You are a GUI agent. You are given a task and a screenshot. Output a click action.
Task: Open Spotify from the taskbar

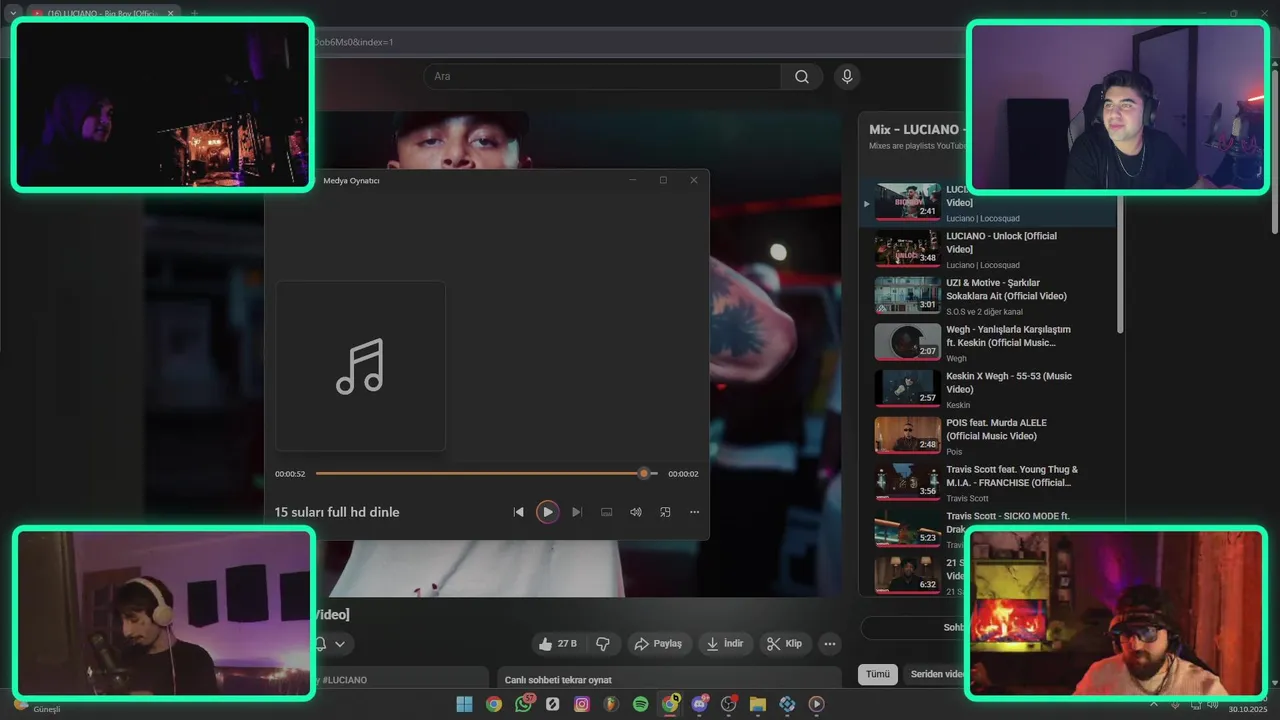[x=641, y=704]
